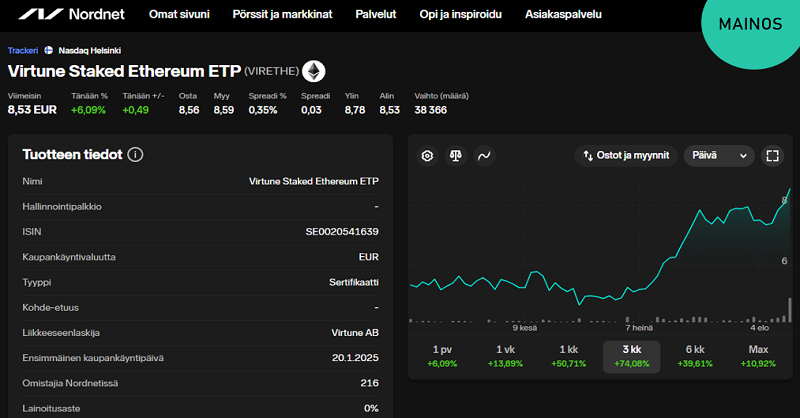
Task: Expand chart to fullscreen
Action: click(x=772, y=156)
